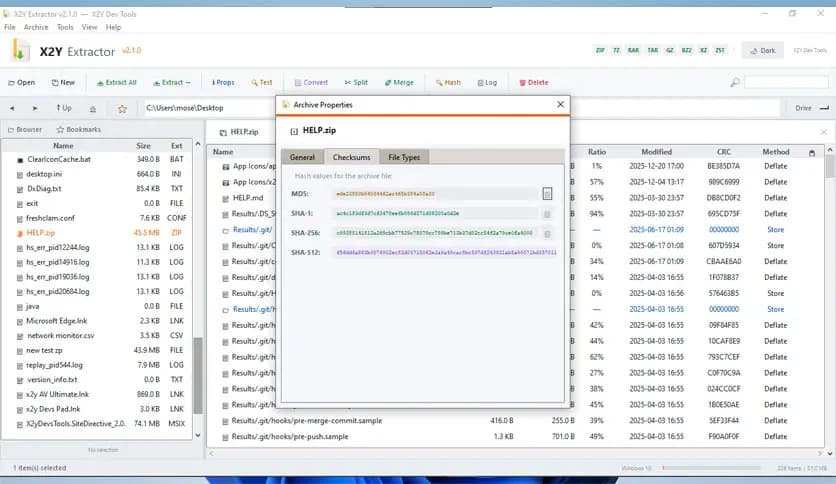Select ClearIconCache.bat in browser list
The width and height of the screenshot is (836, 484).
pyautogui.click(x=96, y=159)
